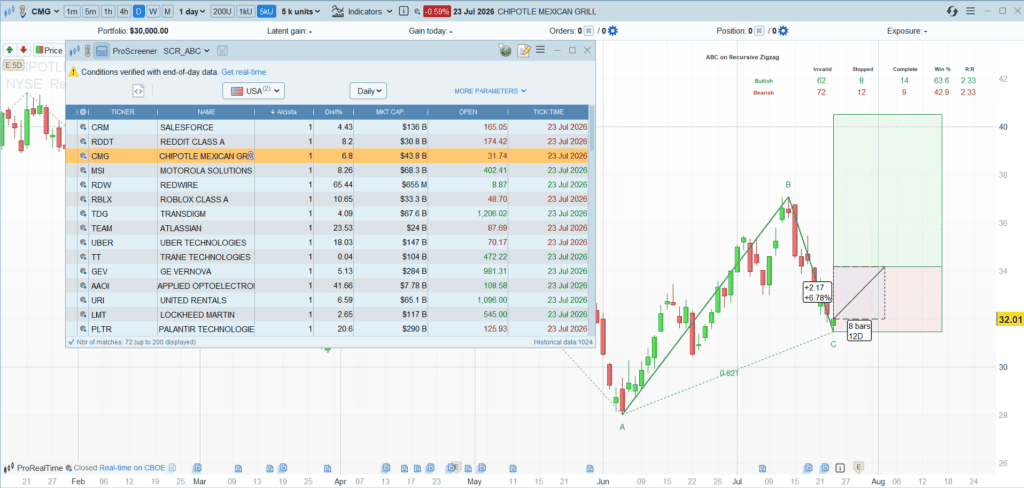Screen dimensions: 1024x488
Task: Select the D daily timeframe button
Action: tap(139, 12)
